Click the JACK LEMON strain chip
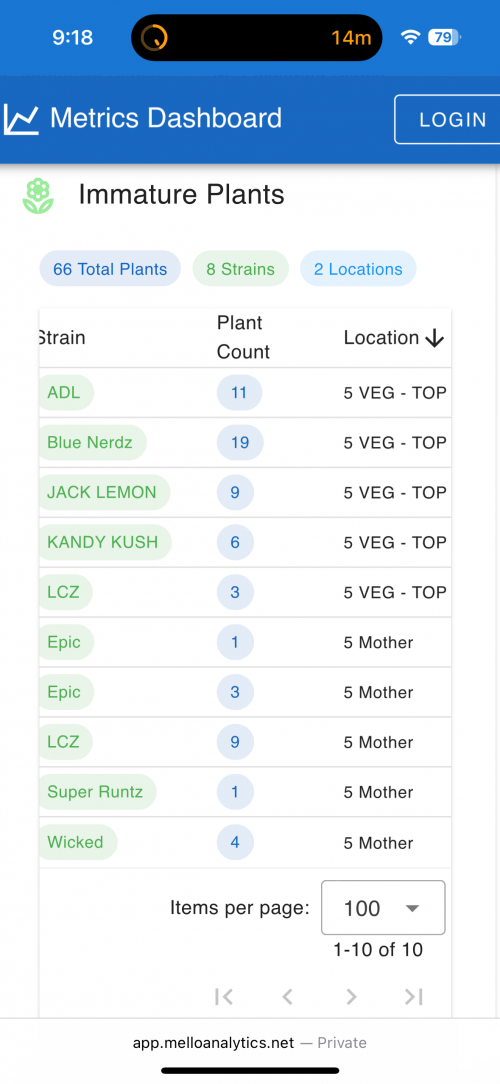 103,492
